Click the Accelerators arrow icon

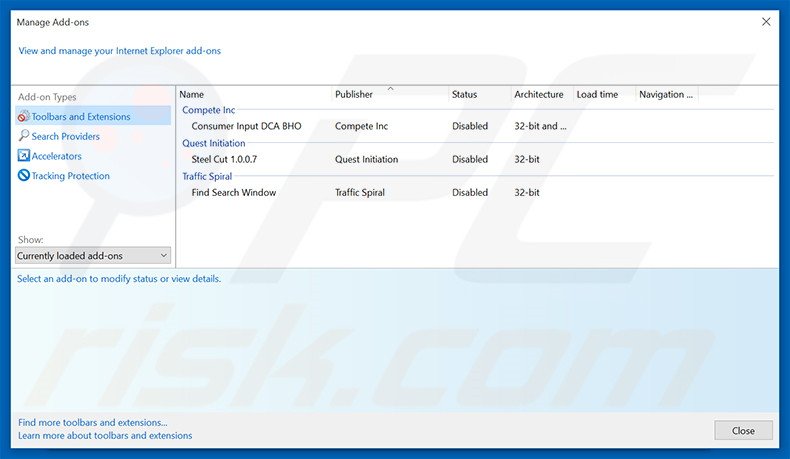23,155
